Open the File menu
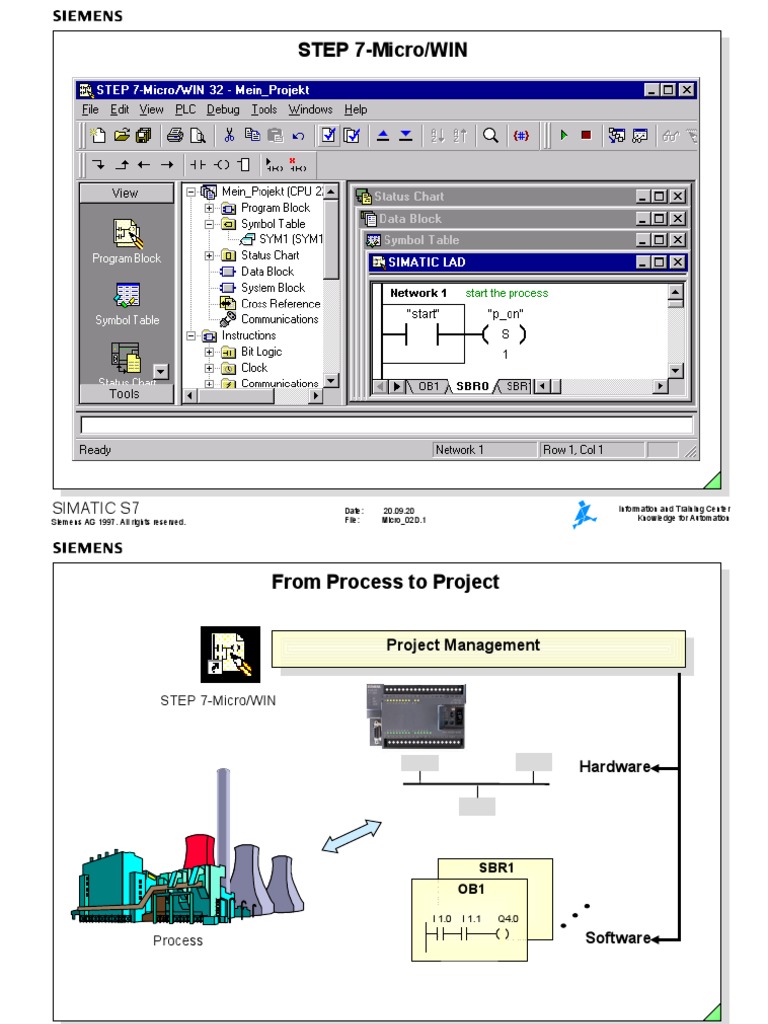The height and width of the screenshot is (1024, 768). (x=90, y=110)
